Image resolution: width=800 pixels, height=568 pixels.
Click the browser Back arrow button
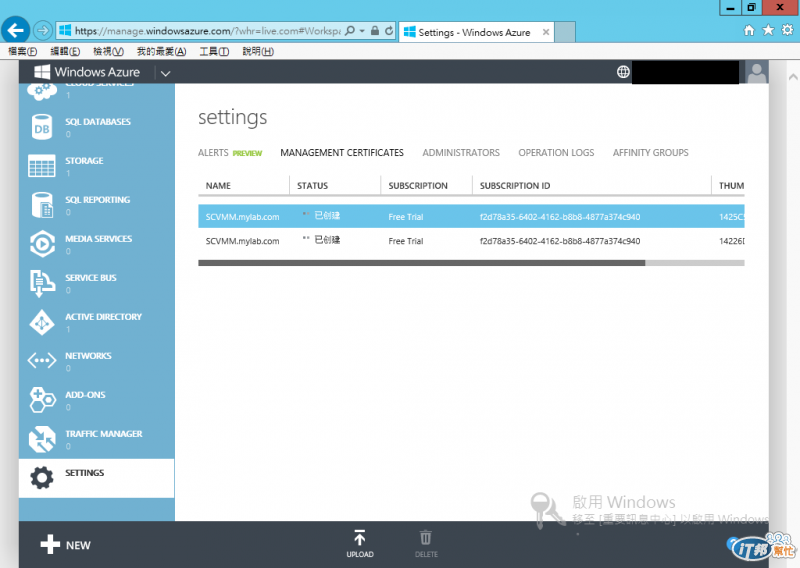15,30
